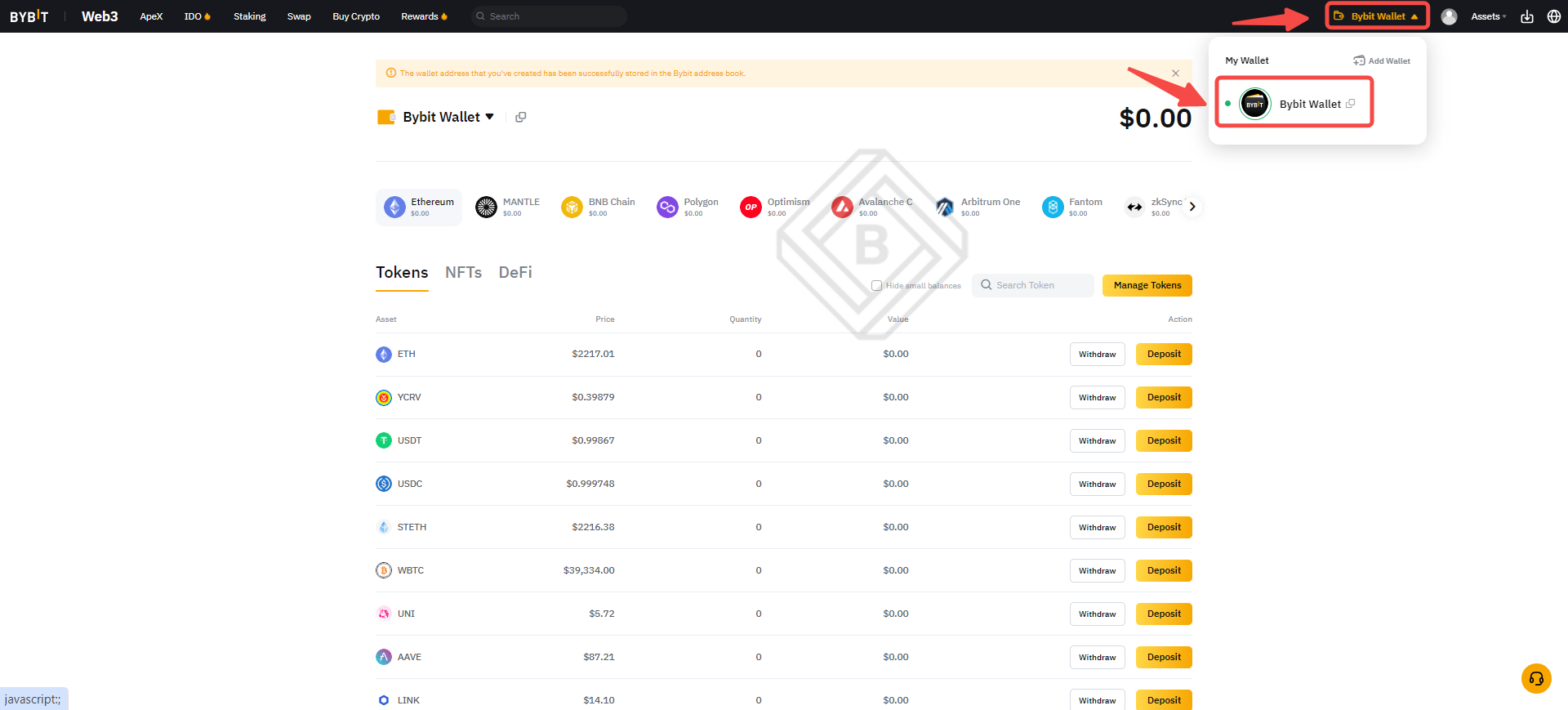This screenshot has width=1568, height=710.
Task: Toggle the Hide small balances checkbox
Action: coord(876,286)
